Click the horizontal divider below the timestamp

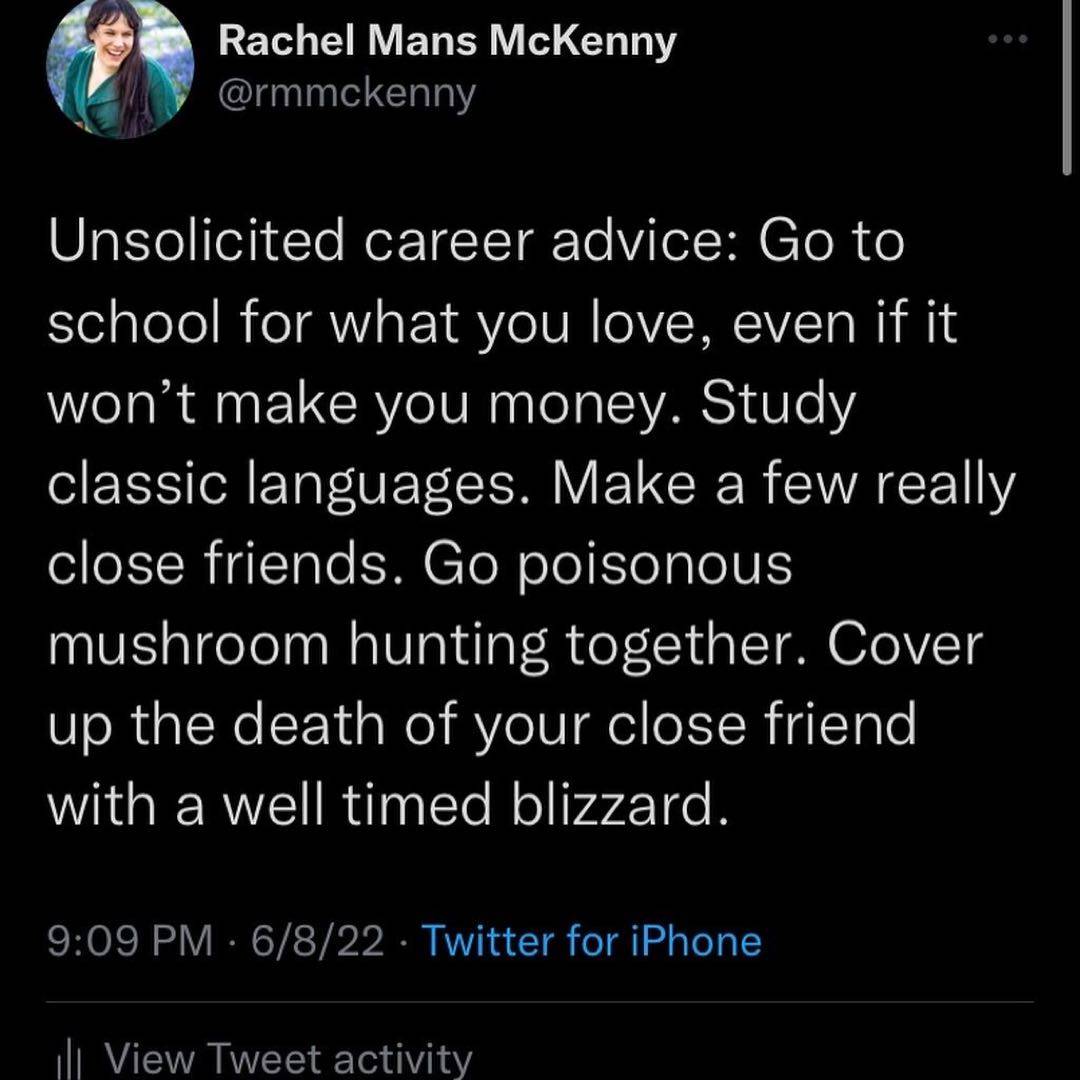(x=540, y=1001)
